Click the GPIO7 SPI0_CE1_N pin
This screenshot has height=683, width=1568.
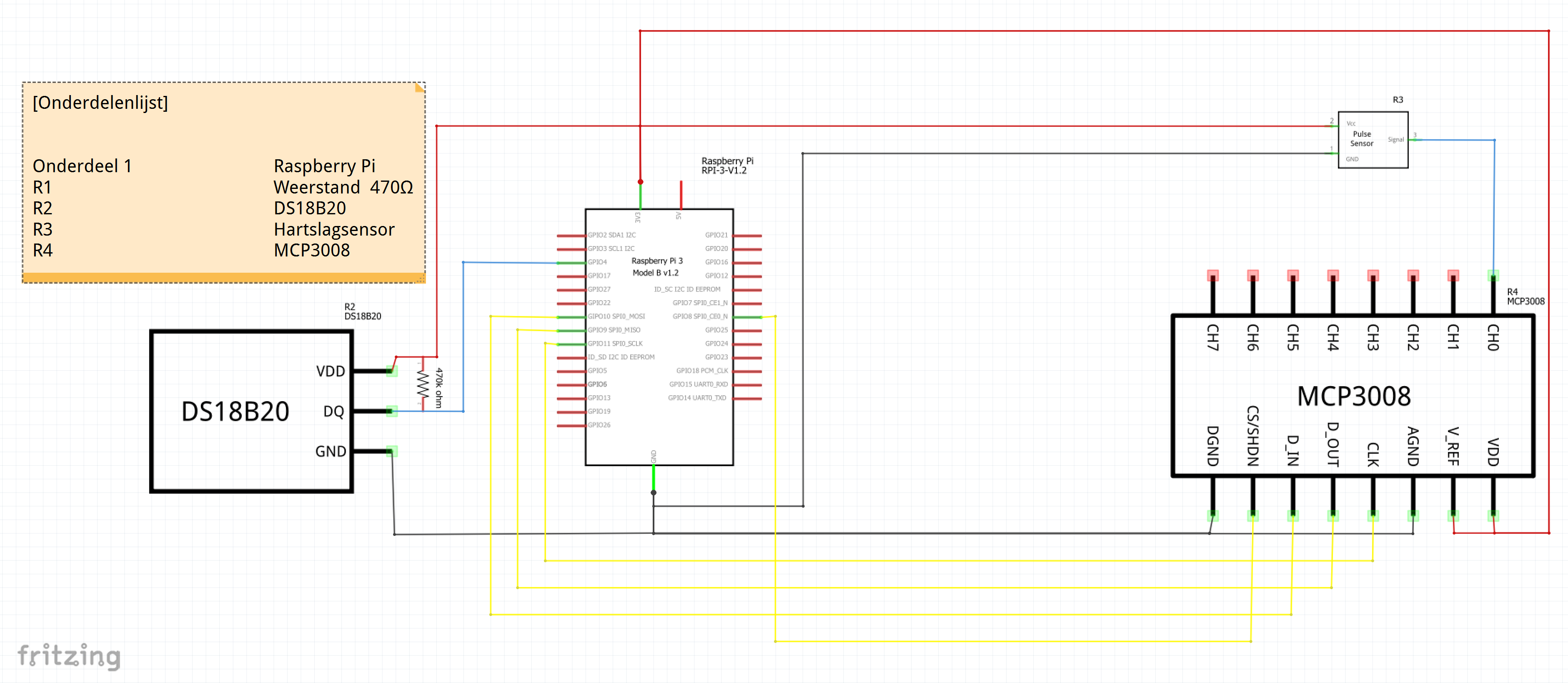(x=747, y=303)
